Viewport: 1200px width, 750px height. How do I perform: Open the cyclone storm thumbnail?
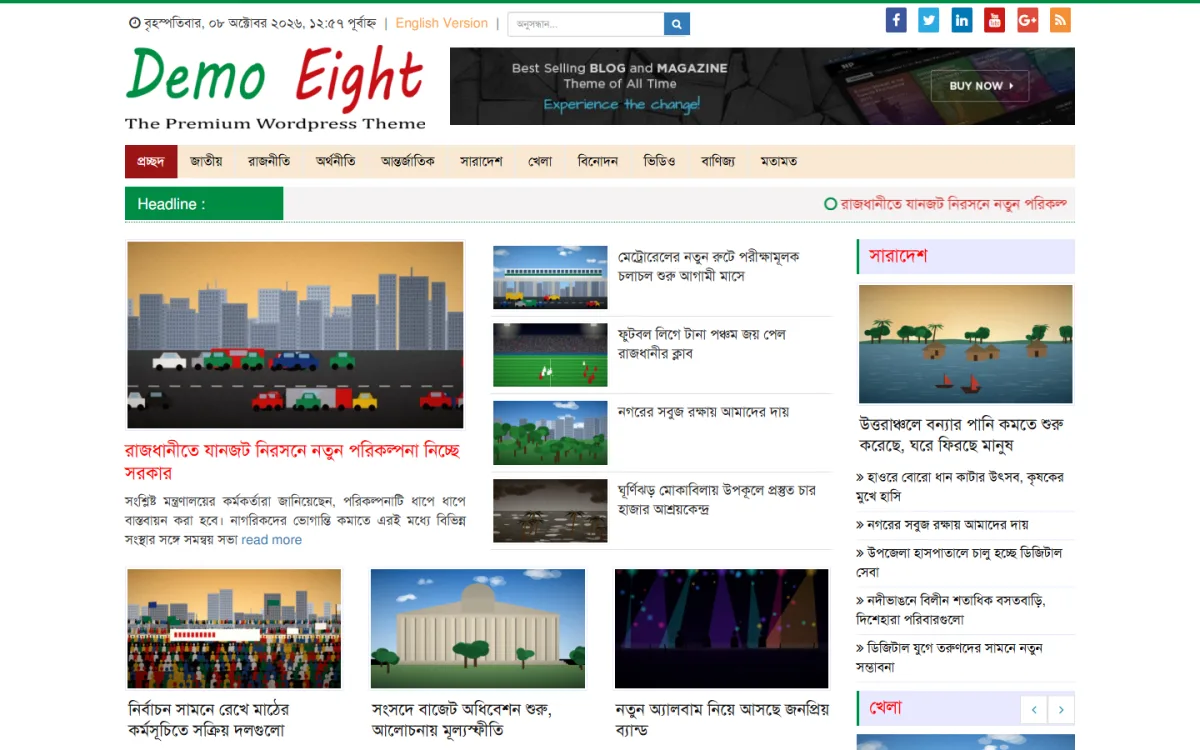[x=550, y=510]
